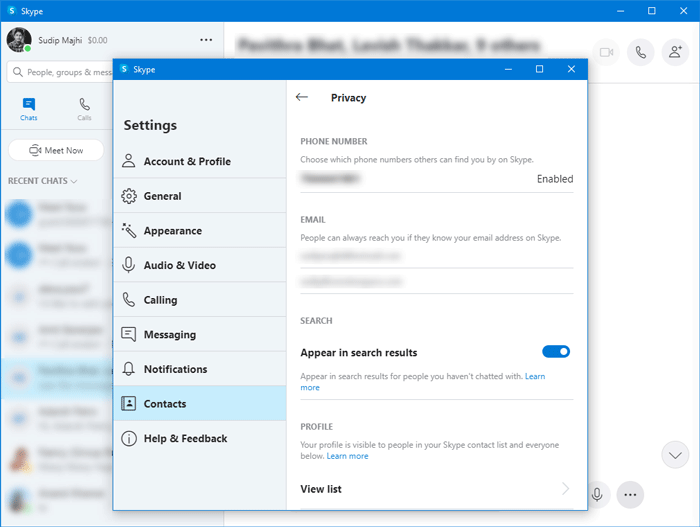Start audio call from chat header
The image size is (700, 527).
(641, 52)
